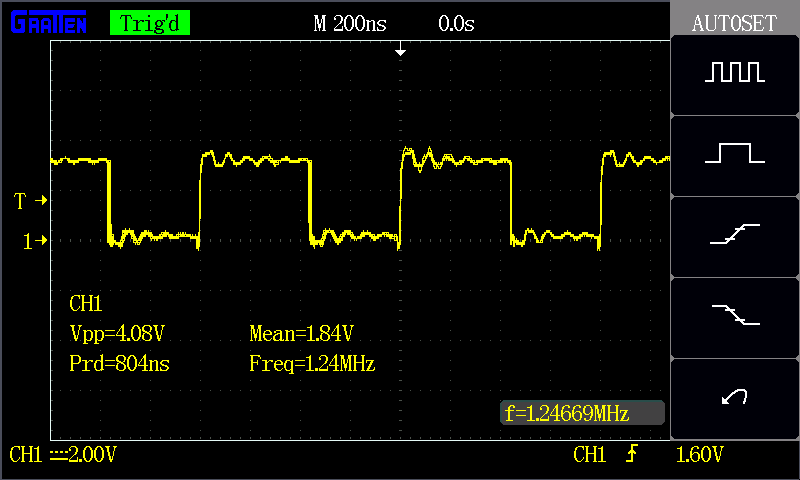800x480 pixels.
Task: Click the 0.0s horizontal delay readout
Action: (x=456, y=23)
